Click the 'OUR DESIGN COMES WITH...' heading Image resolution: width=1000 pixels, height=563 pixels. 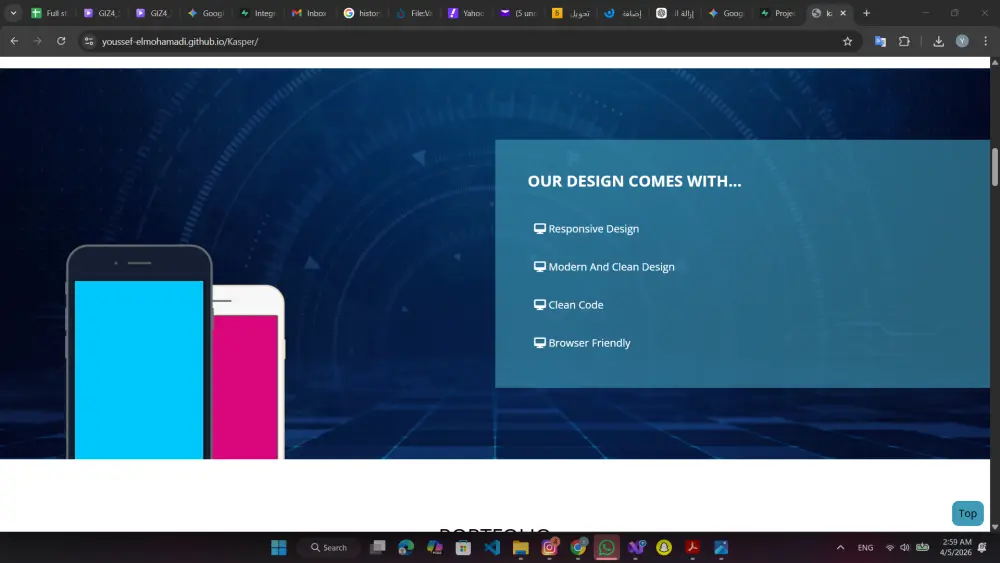coord(634,181)
